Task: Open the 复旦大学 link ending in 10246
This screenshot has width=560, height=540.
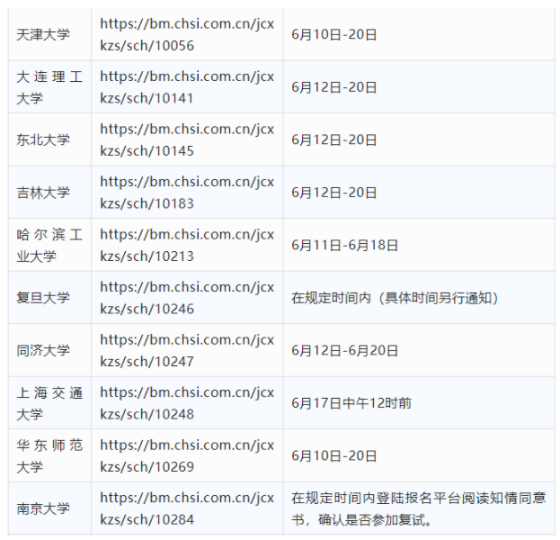Action: (x=187, y=298)
